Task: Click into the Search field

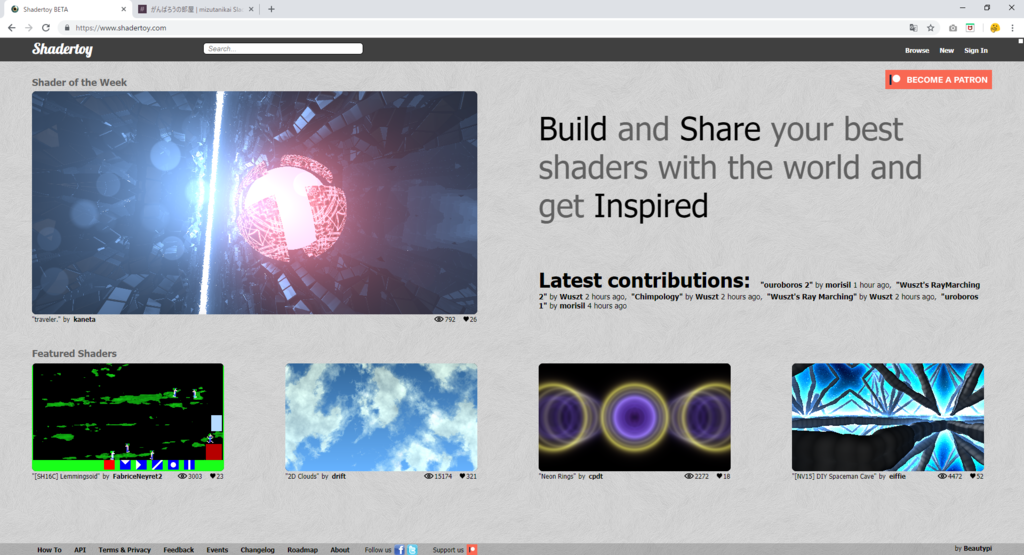Action: click(283, 48)
